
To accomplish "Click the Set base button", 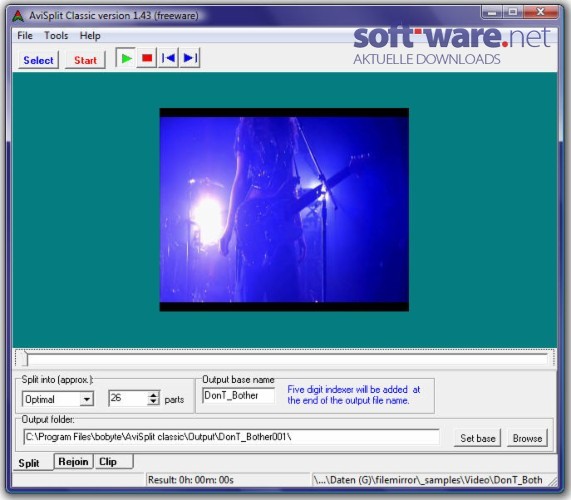I will (477, 438).
